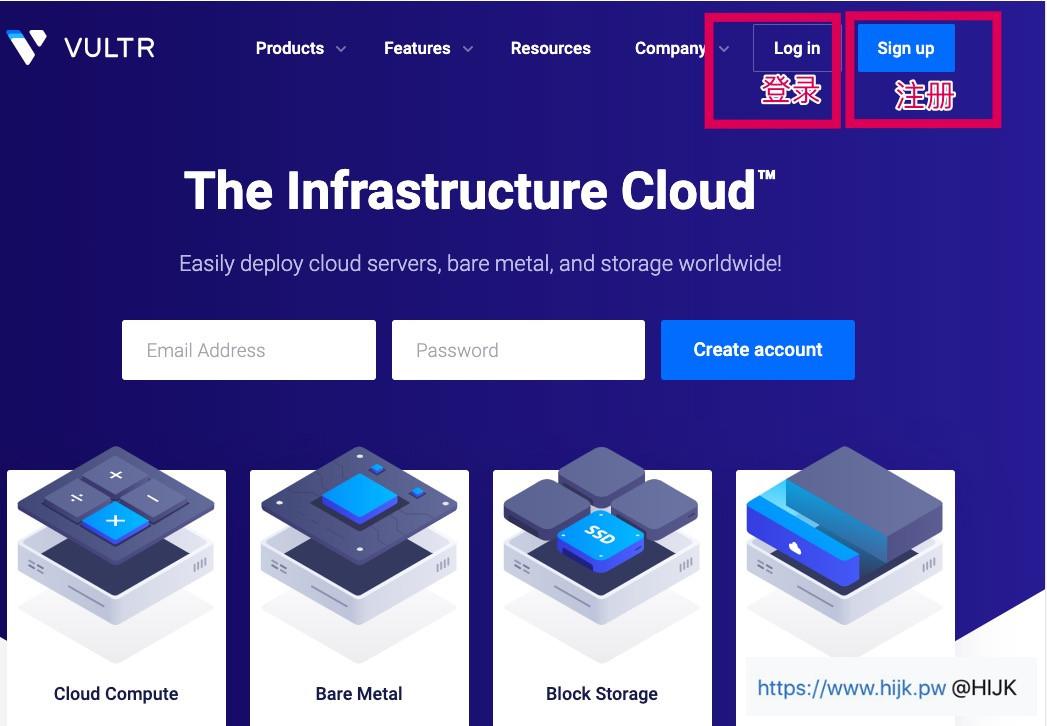The height and width of the screenshot is (726, 1047).
Task: Click into the Password field
Action: click(x=518, y=350)
